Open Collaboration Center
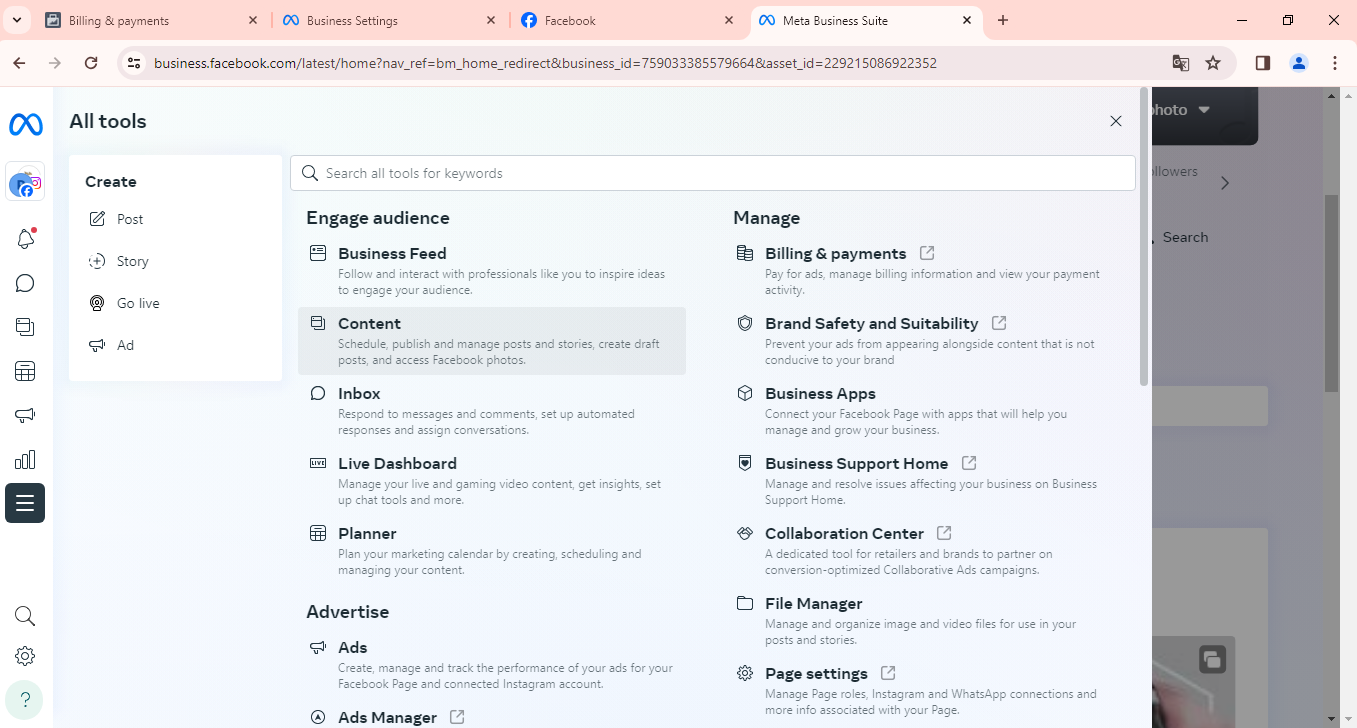This screenshot has height=728, width=1357. click(x=919, y=551)
